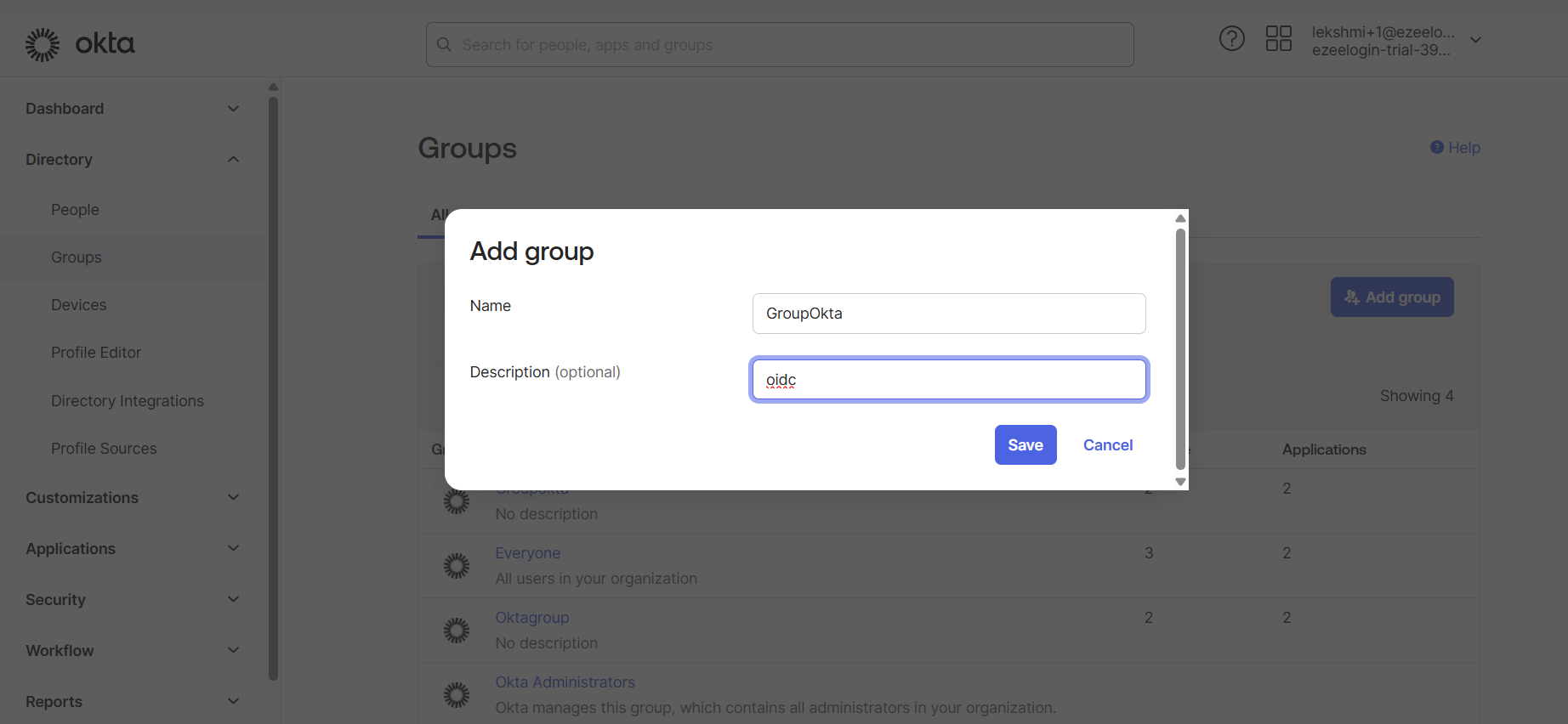Viewport: 1568px width, 724px height.
Task: Expand the Applications sidebar section
Action: click(233, 549)
